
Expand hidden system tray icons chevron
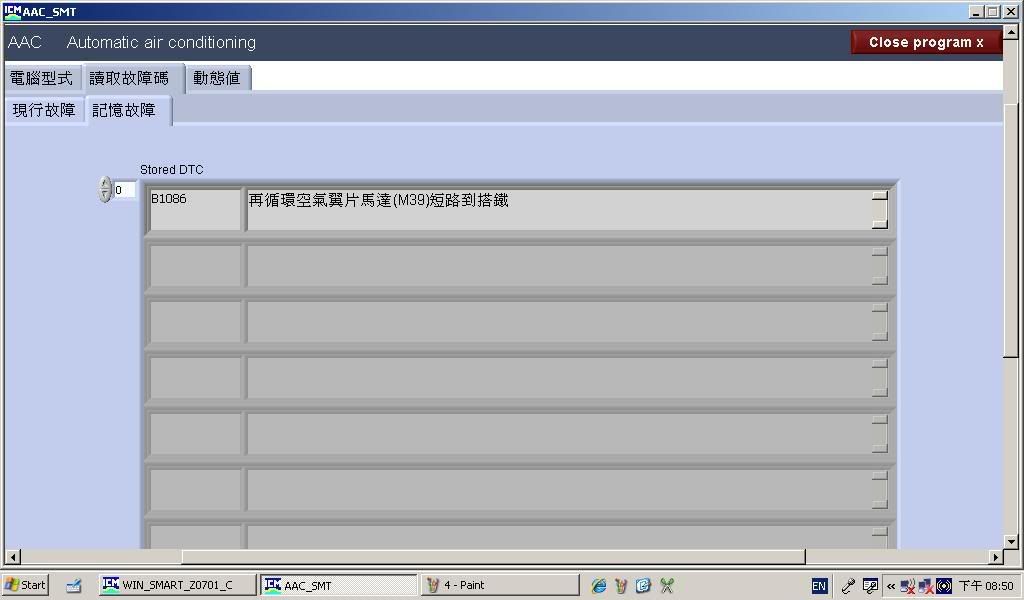[x=890, y=586]
